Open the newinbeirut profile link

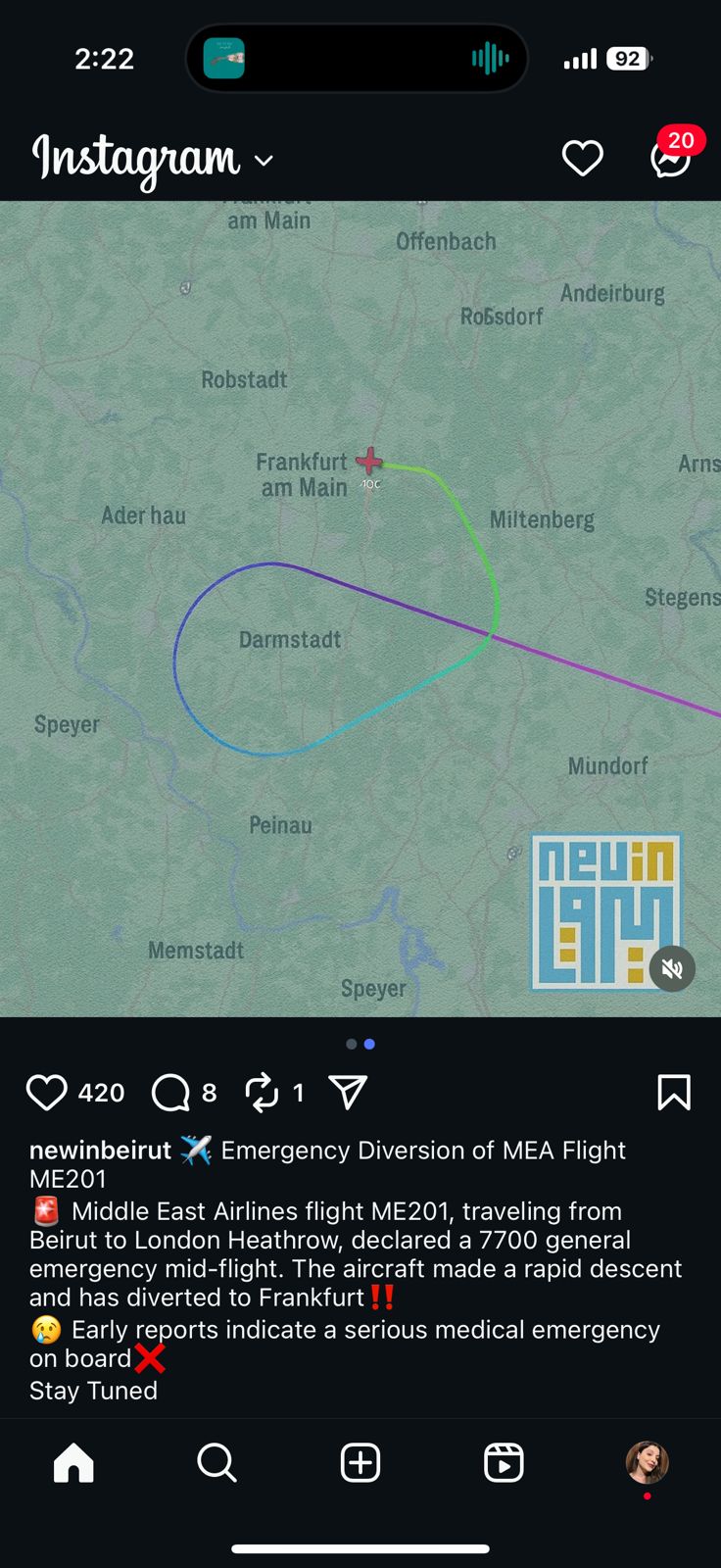pyautogui.click(x=100, y=1150)
